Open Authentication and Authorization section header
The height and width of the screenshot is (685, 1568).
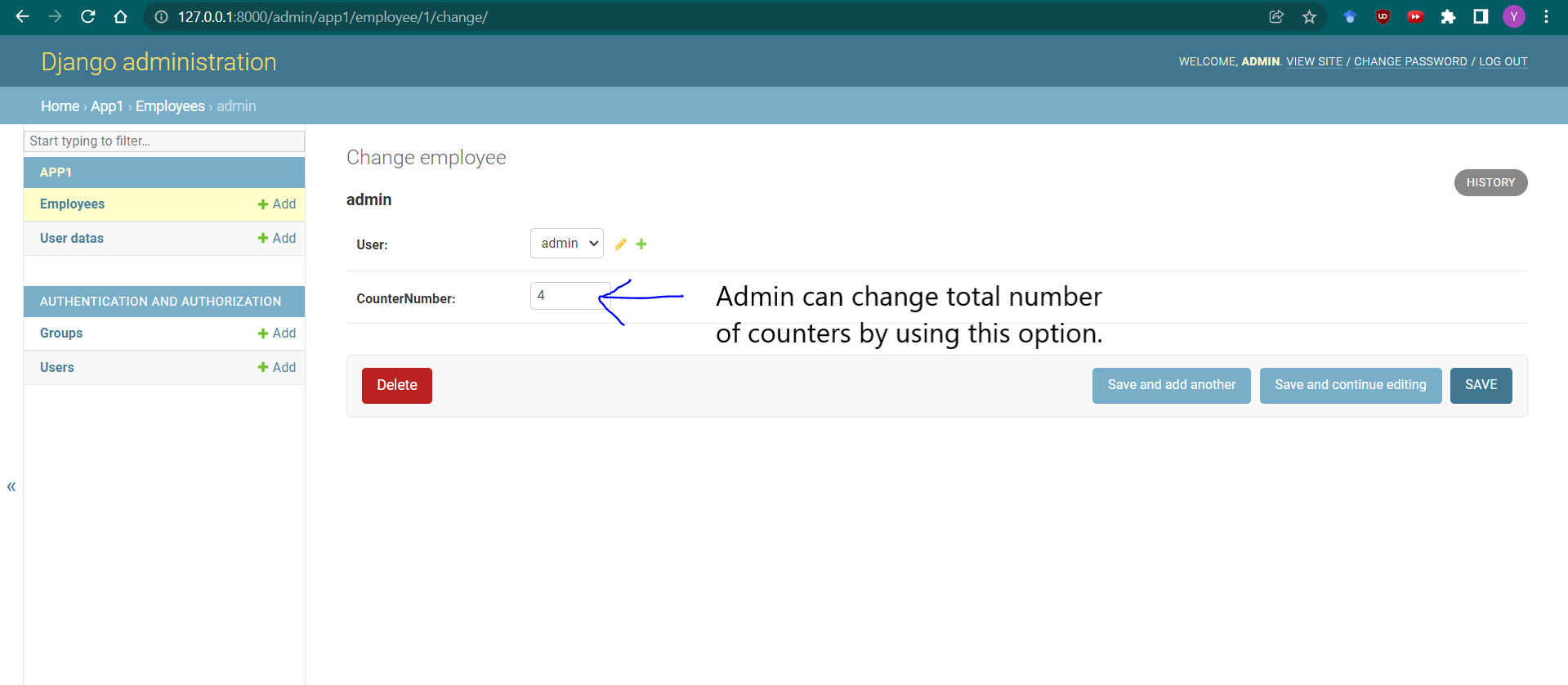click(160, 301)
